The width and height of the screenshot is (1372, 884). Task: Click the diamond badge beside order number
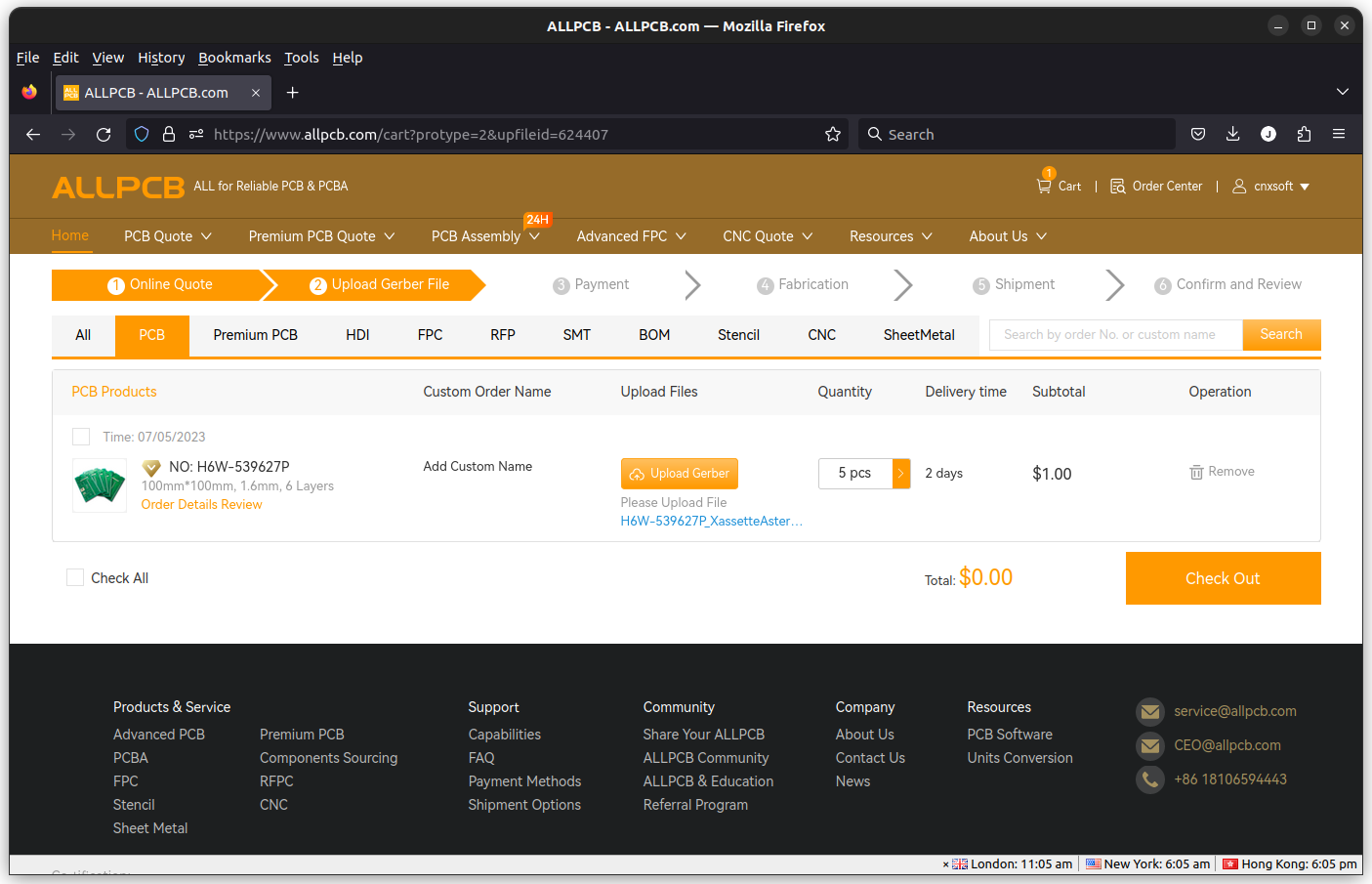(x=151, y=468)
